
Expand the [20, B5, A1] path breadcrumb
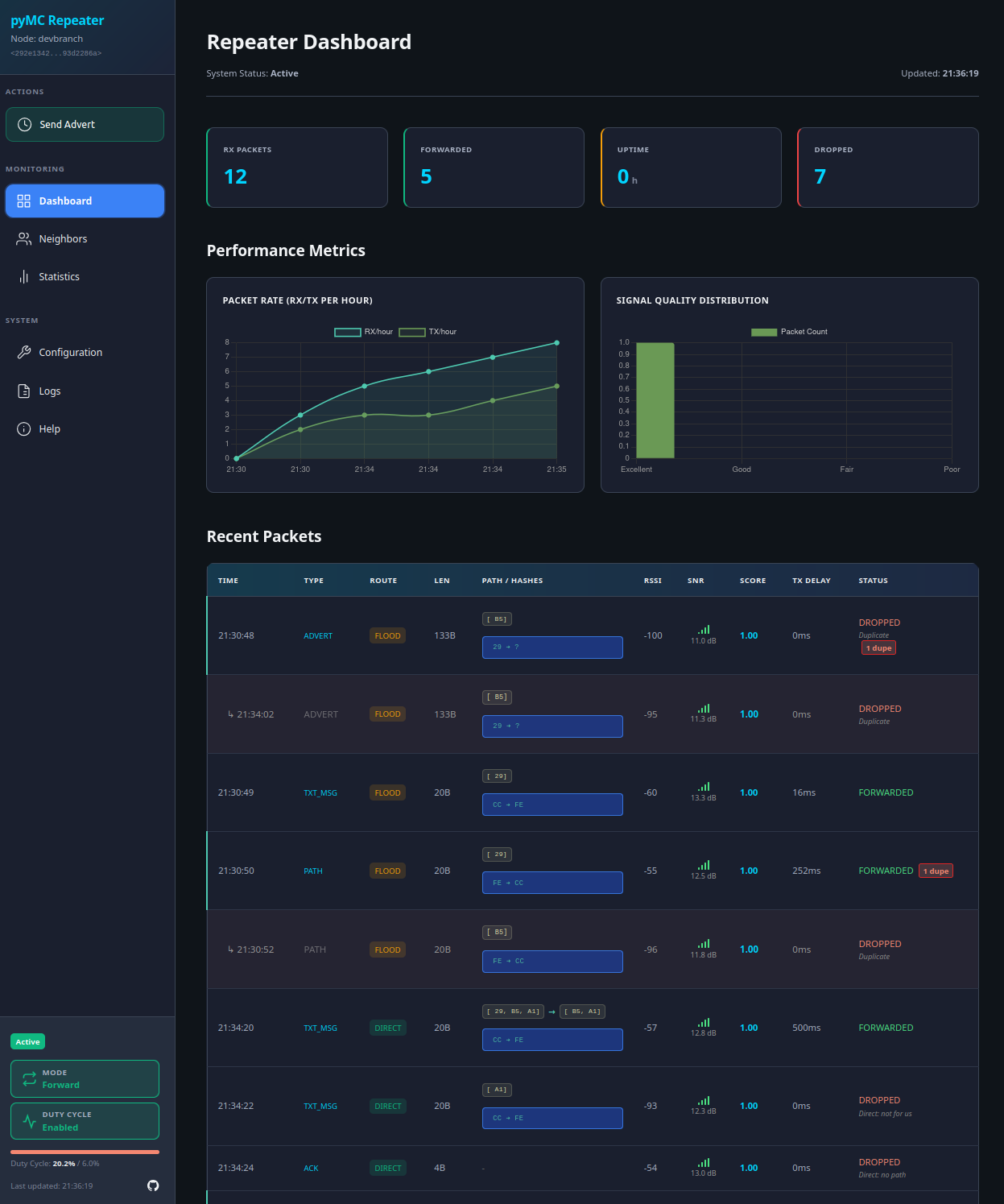pyautogui.click(x=513, y=1011)
